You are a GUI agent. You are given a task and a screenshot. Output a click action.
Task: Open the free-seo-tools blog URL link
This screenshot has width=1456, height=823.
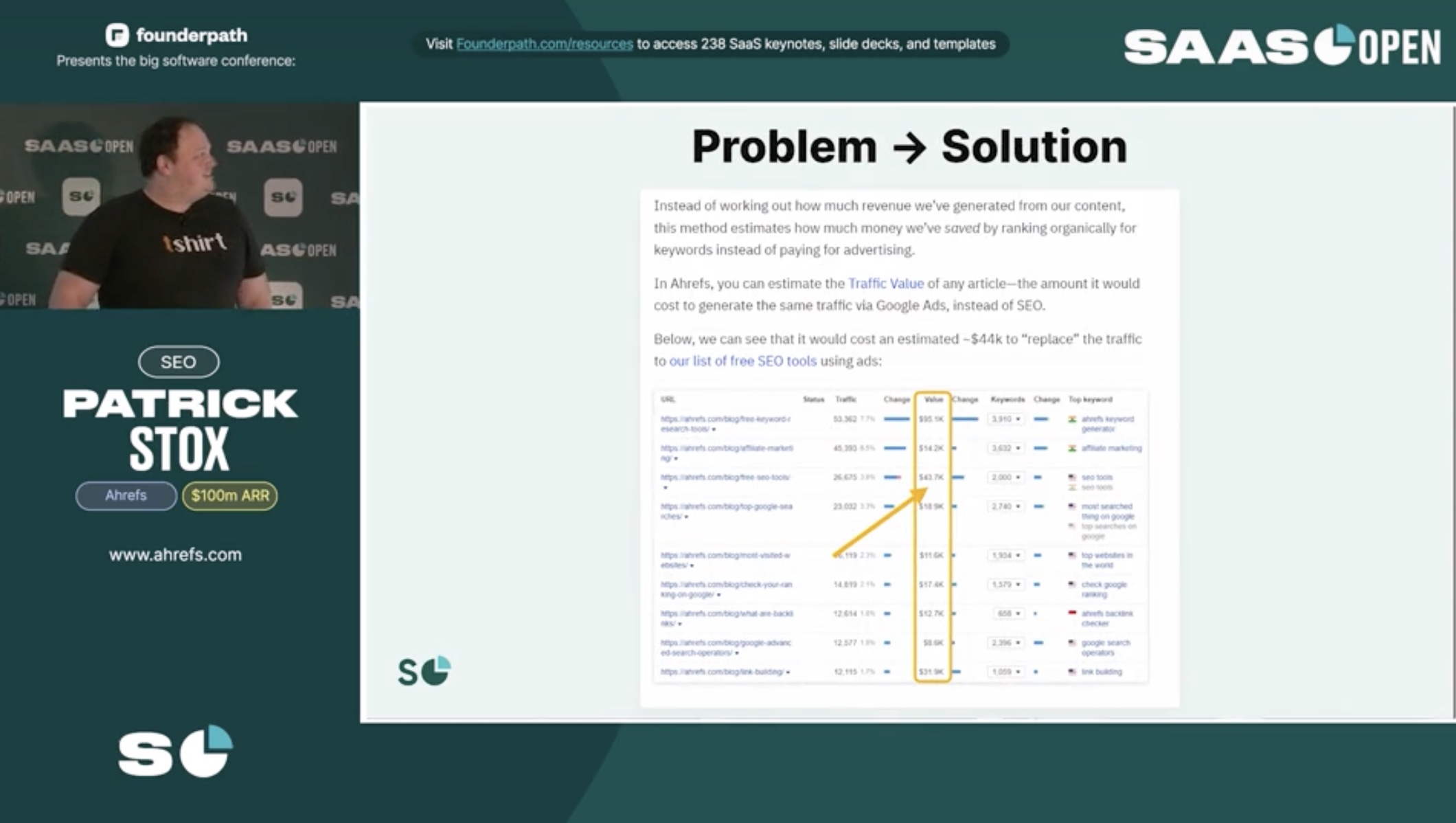pyautogui.click(x=725, y=477)
